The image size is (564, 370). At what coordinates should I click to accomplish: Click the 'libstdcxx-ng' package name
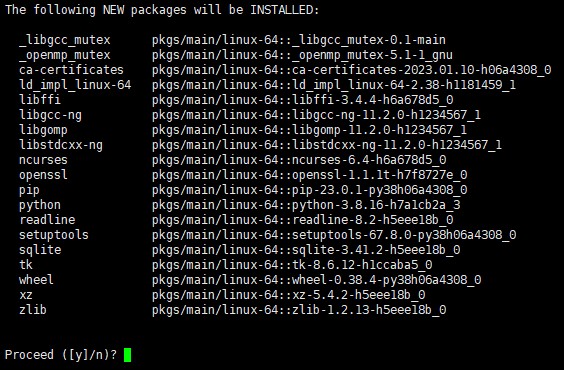point(61,145)
